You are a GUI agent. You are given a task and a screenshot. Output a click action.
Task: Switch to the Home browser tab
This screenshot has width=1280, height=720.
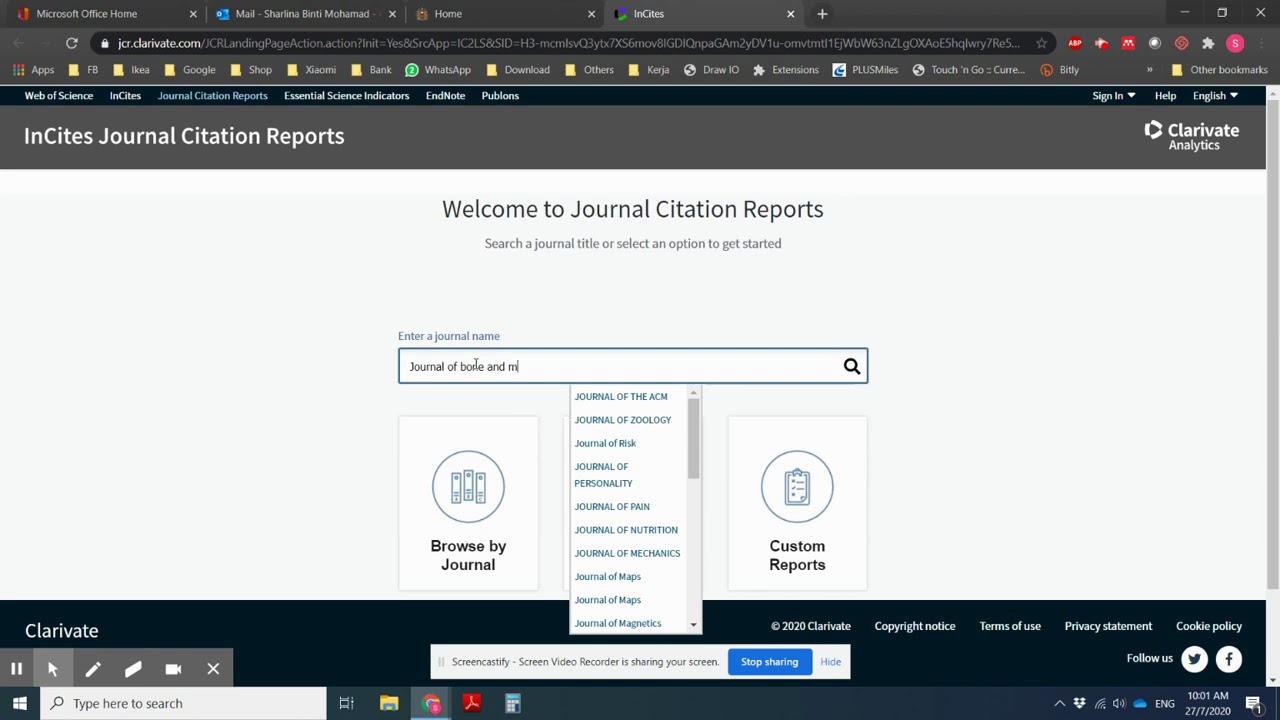pos(504,14)
